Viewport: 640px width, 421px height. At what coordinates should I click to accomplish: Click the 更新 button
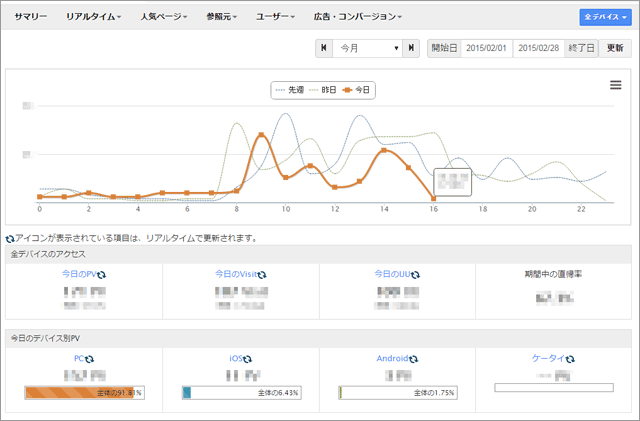[615, 48]
